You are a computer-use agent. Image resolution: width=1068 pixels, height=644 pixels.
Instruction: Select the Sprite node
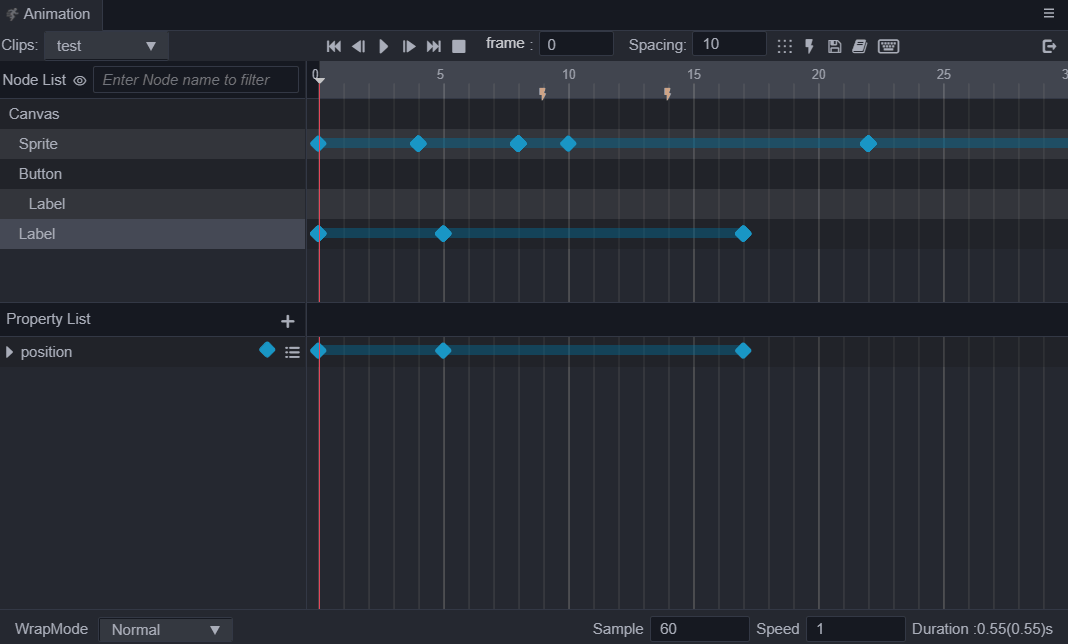pyautogui.click(x=153, y=144)
